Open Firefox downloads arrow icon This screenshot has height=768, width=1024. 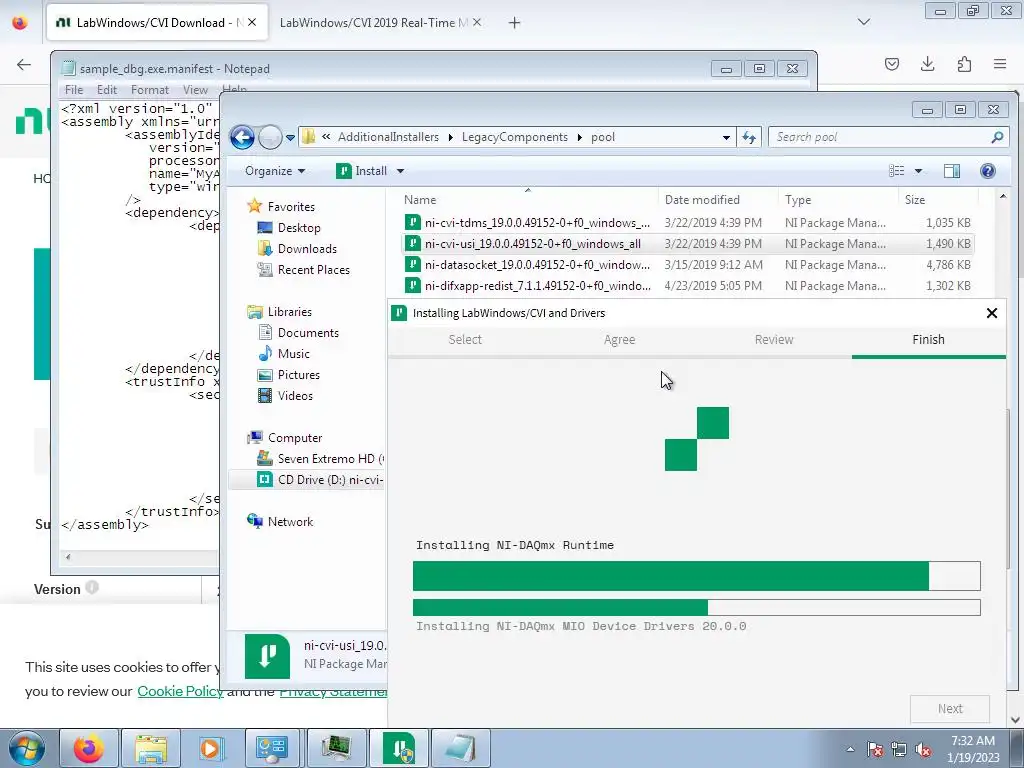click(927, 64)
